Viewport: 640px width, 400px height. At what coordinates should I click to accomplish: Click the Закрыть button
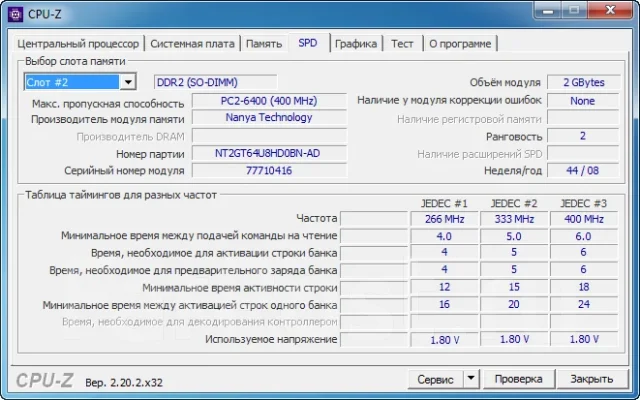pyautogui.click(x=591, y=379)
